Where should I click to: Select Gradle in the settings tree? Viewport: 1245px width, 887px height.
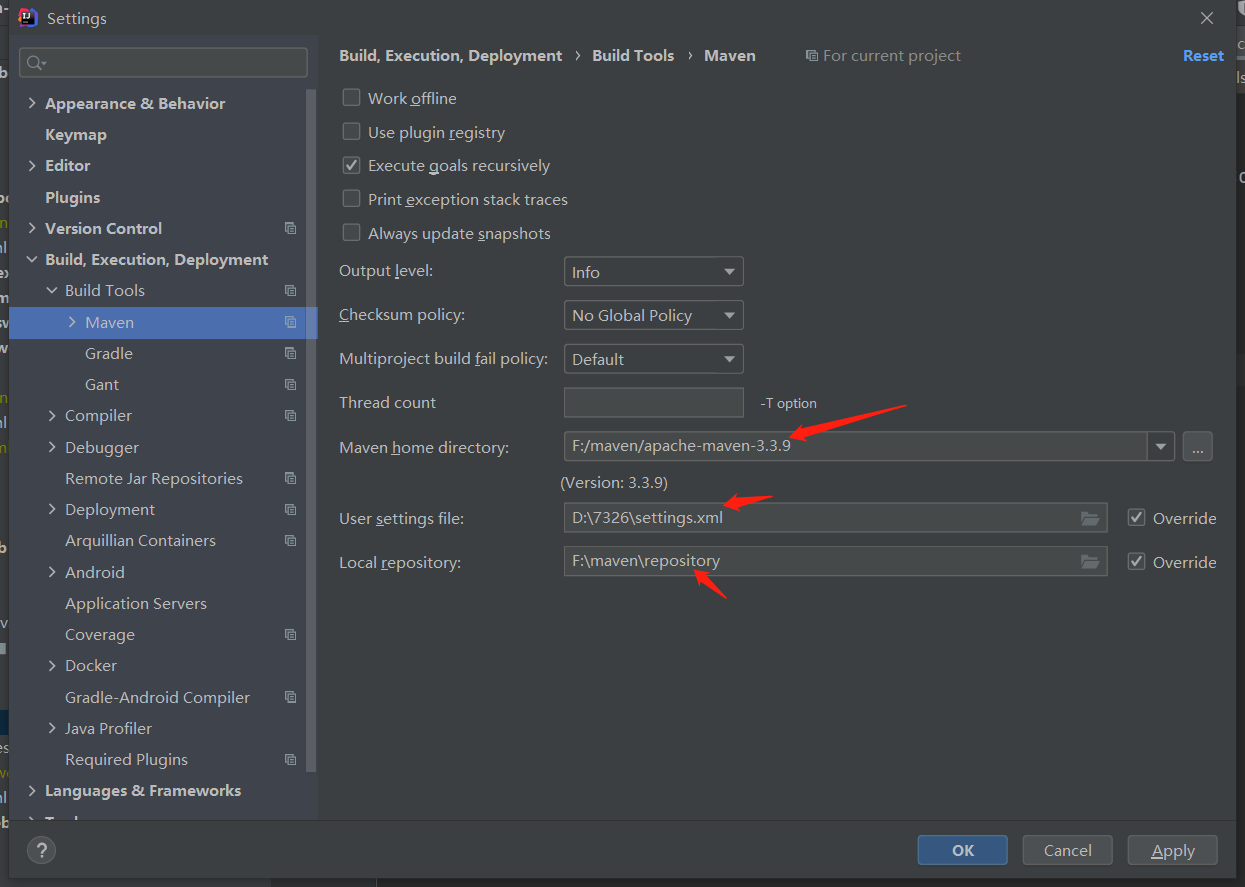(108, 352)
